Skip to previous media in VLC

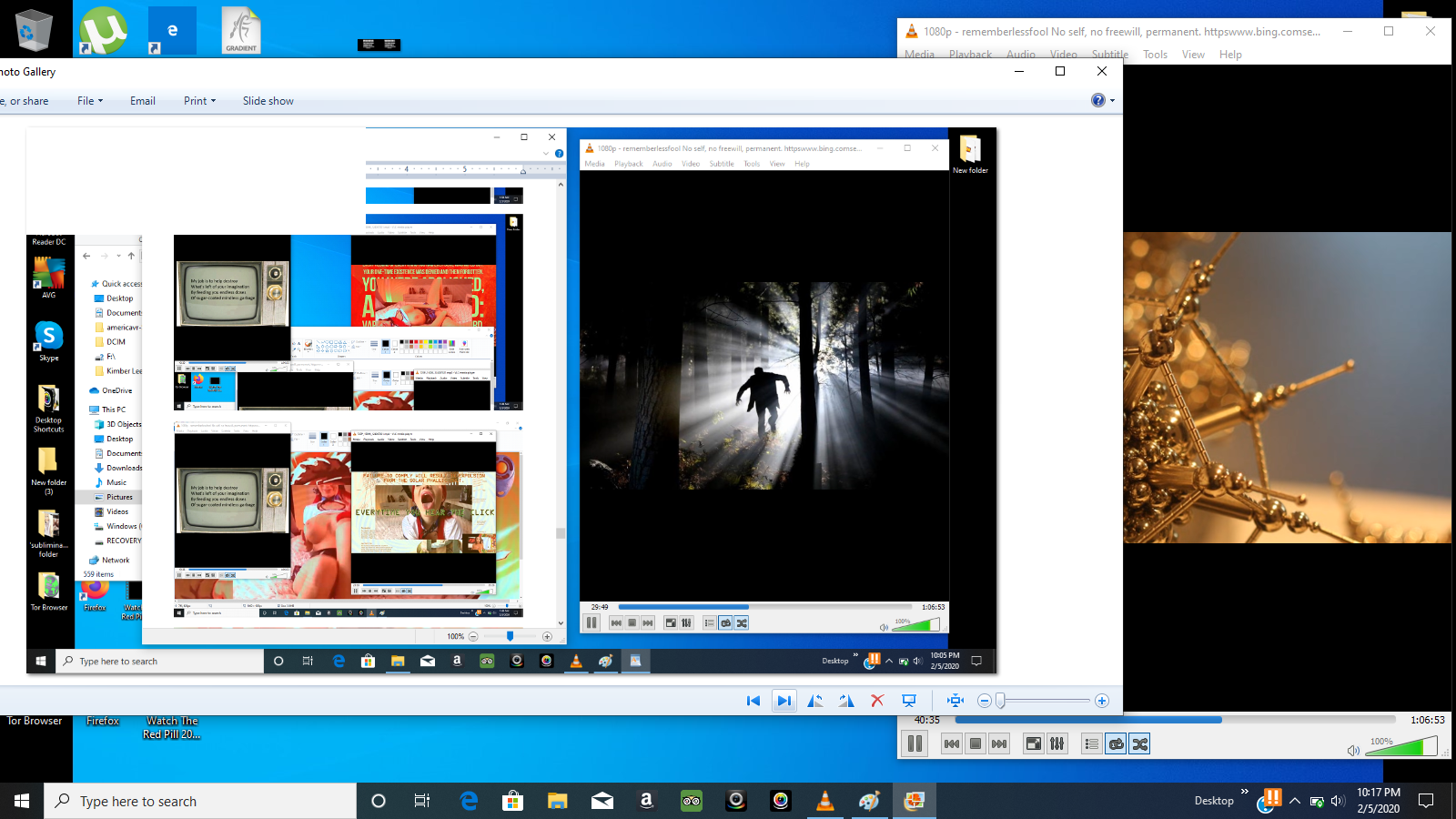pos(952,743)
